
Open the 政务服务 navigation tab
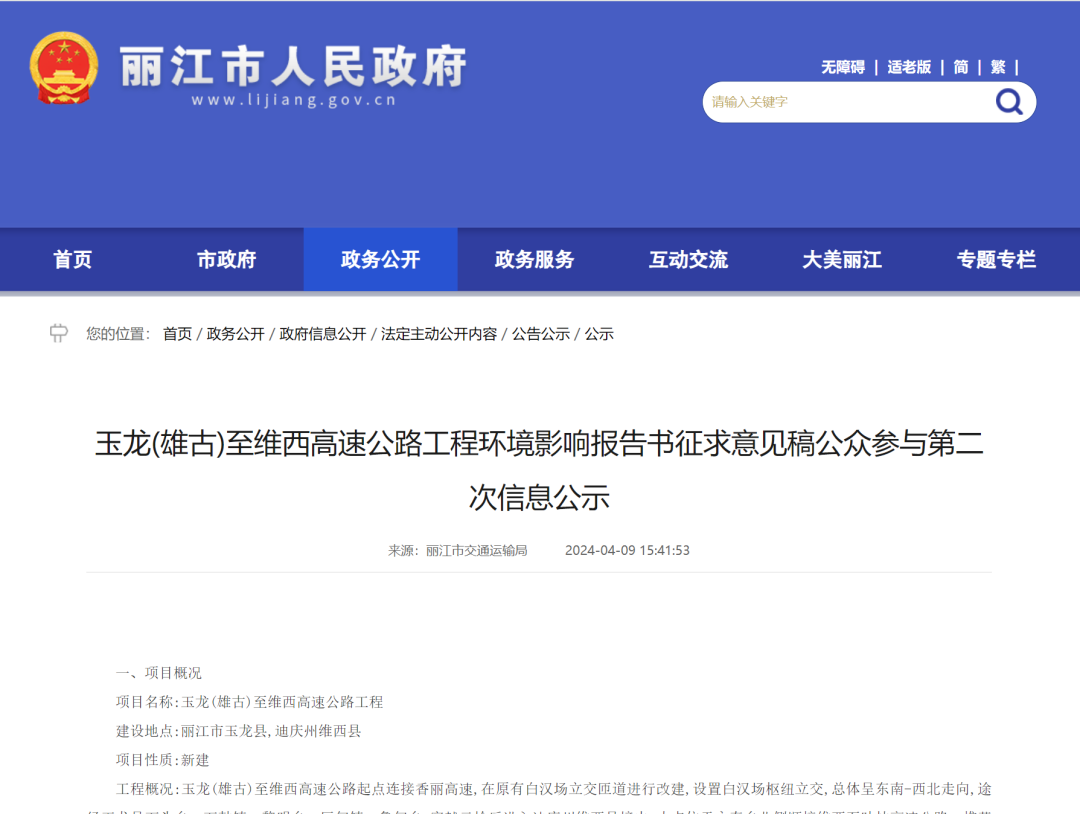(534, 260)
